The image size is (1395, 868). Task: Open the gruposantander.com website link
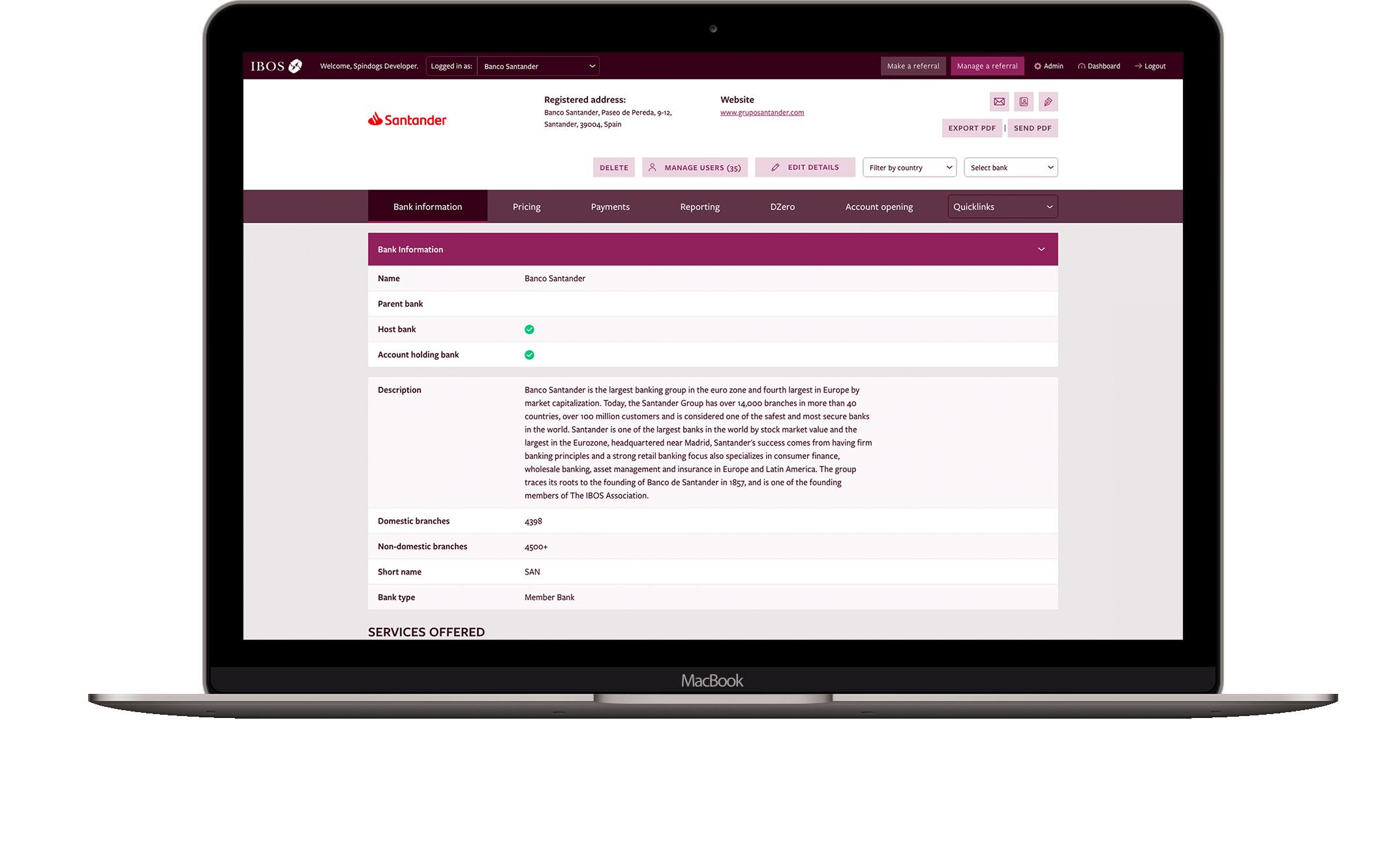(762, 112)
